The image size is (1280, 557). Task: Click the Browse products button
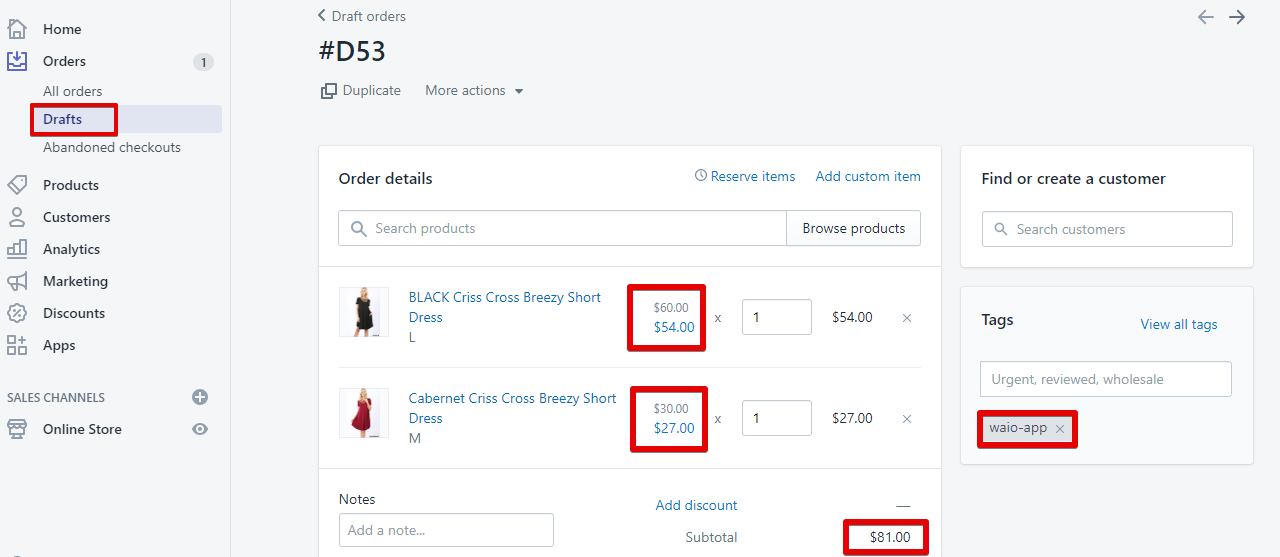click(x=854, y=228)
